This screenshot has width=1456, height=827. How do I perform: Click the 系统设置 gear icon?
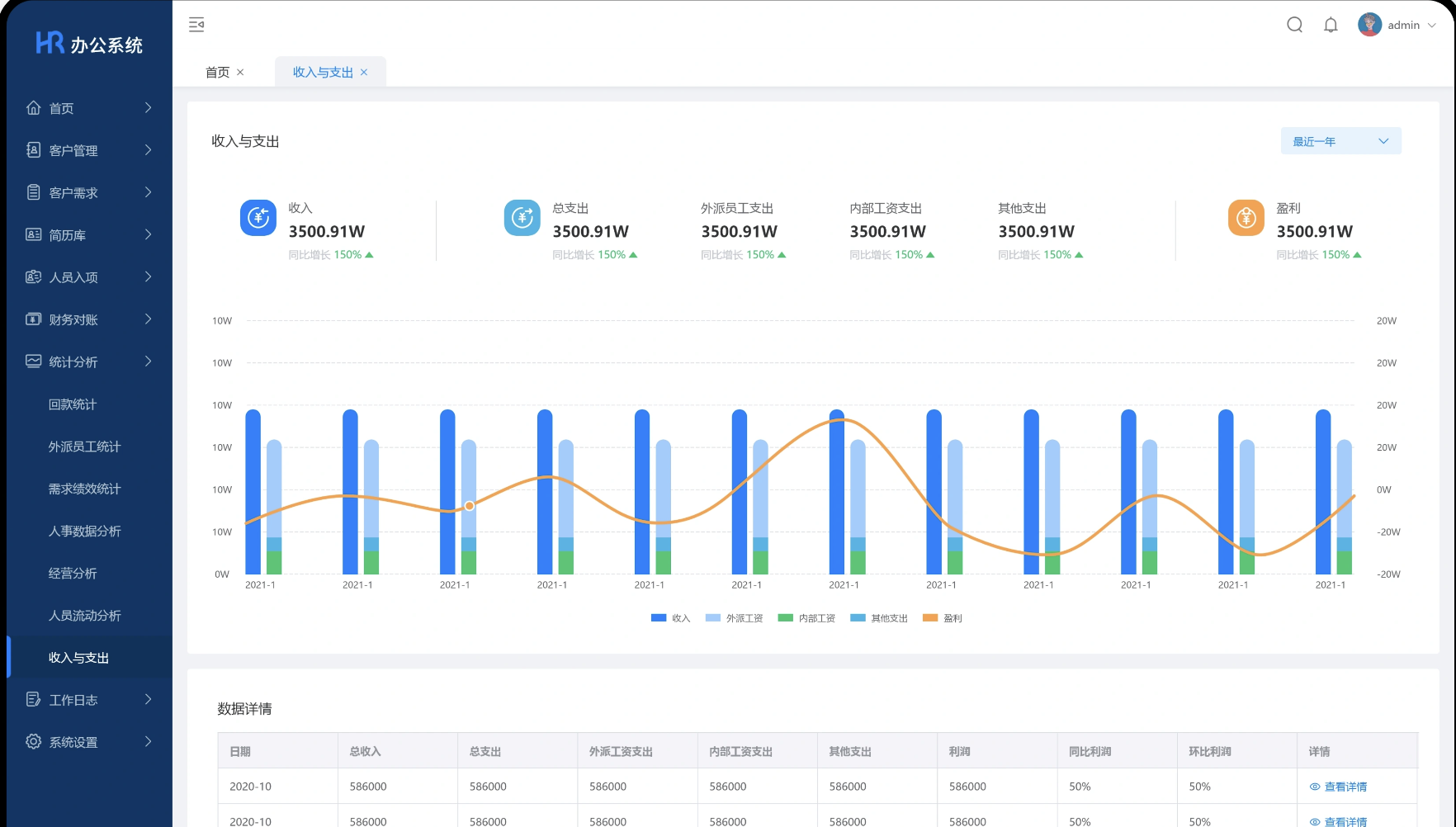(33, 741)
